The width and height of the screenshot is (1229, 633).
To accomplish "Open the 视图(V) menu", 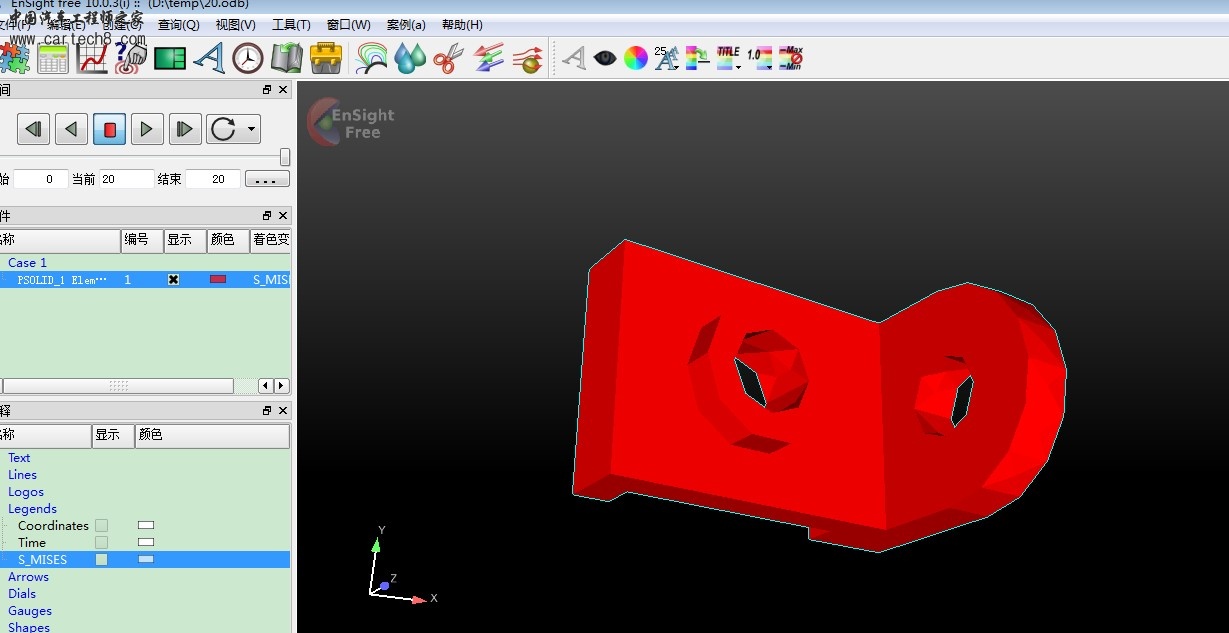I will 235,25.
